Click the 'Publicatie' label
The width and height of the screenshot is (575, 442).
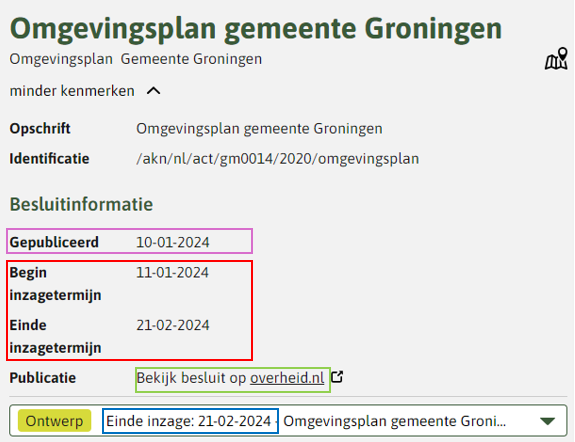pos(43,378)
